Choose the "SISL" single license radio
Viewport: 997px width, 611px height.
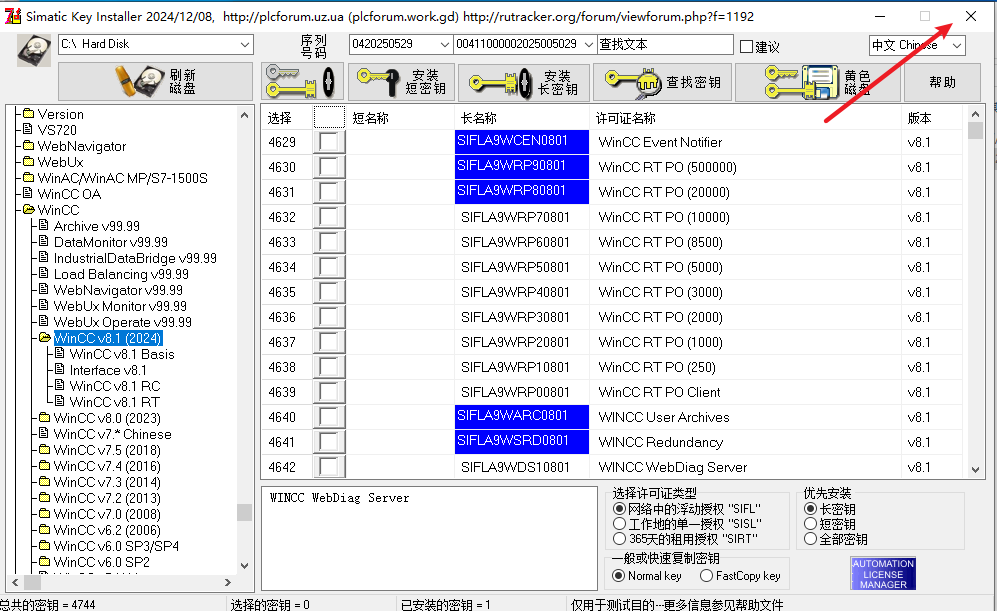click(x=620, y=524)
